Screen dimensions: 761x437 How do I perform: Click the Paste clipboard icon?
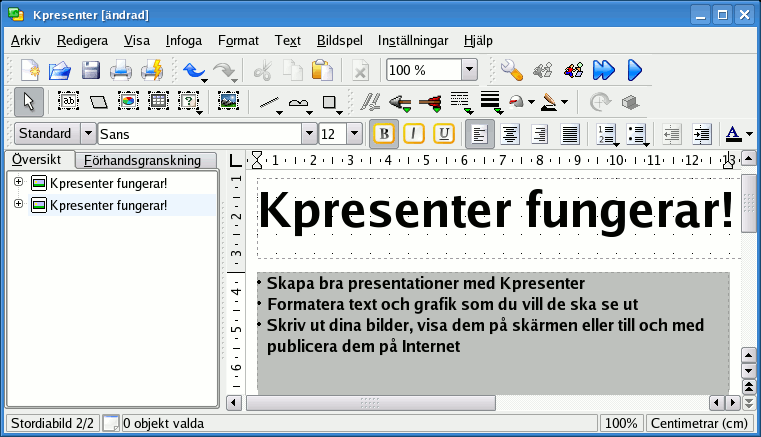click(x=321, y=70)
